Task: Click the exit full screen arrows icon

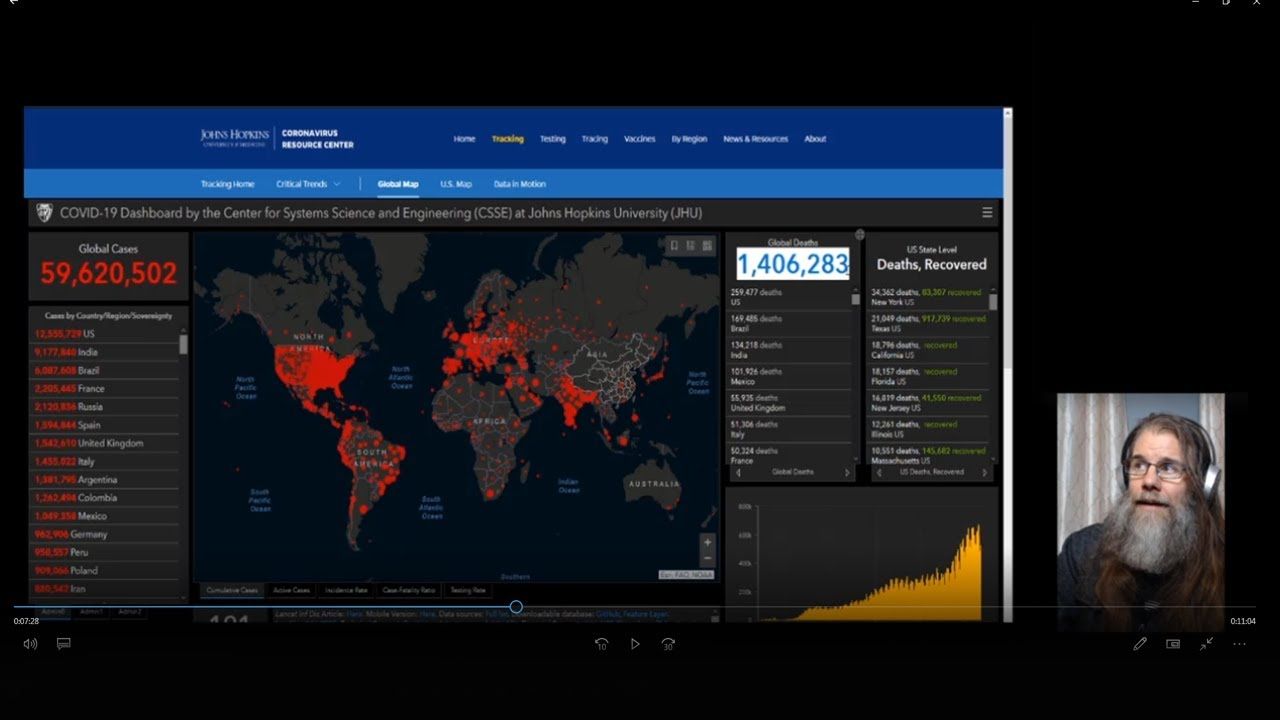Action: 1207,644
